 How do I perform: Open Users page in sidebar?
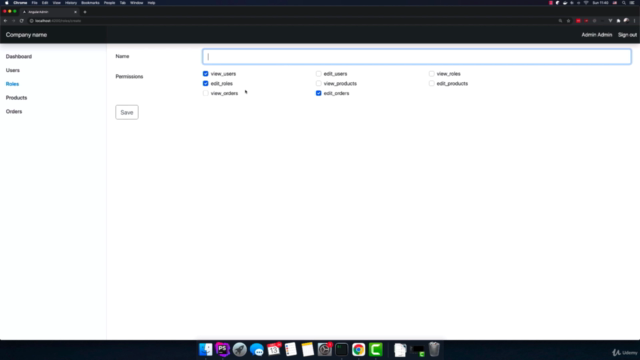13,70
